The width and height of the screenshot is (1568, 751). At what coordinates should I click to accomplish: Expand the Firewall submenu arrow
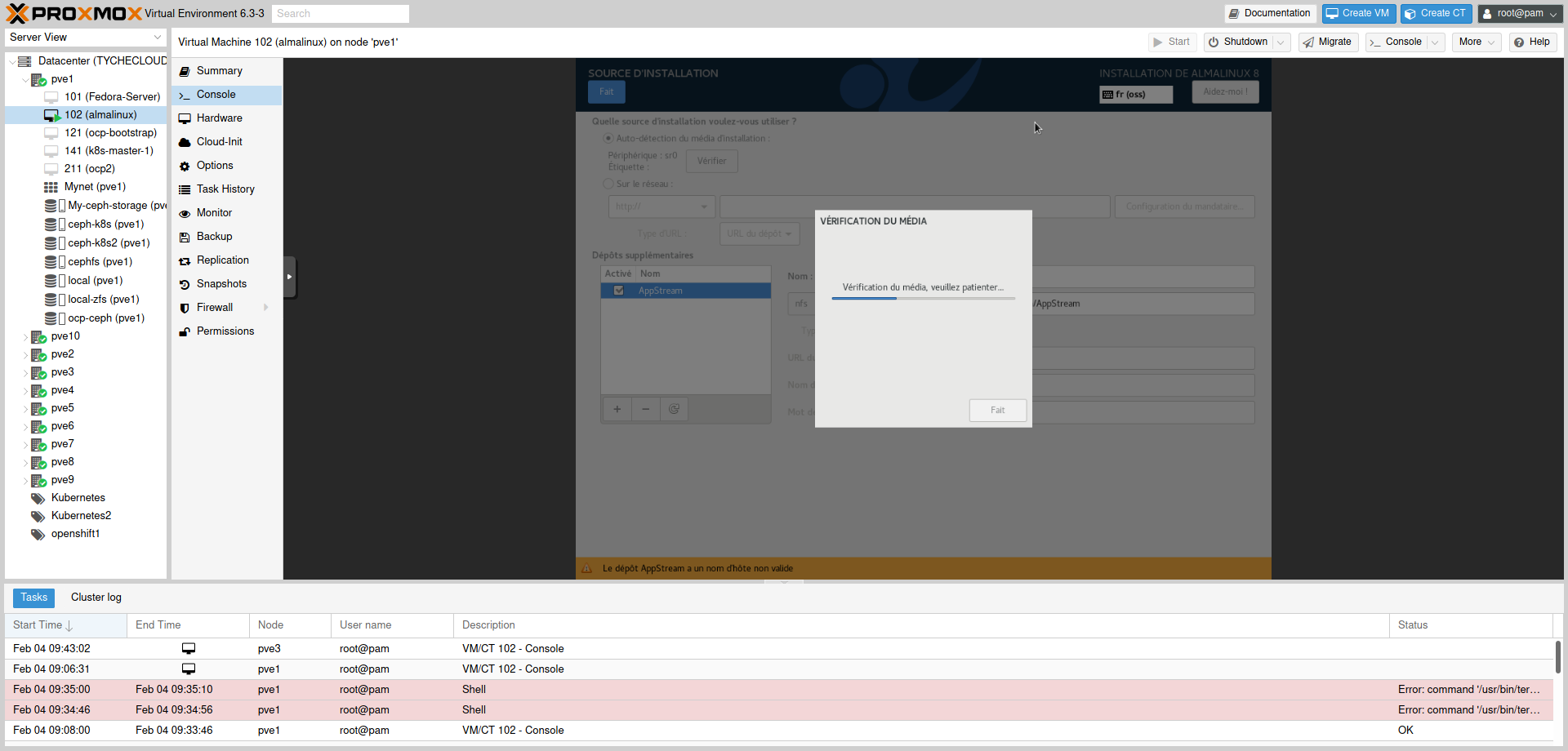point(265,308)
